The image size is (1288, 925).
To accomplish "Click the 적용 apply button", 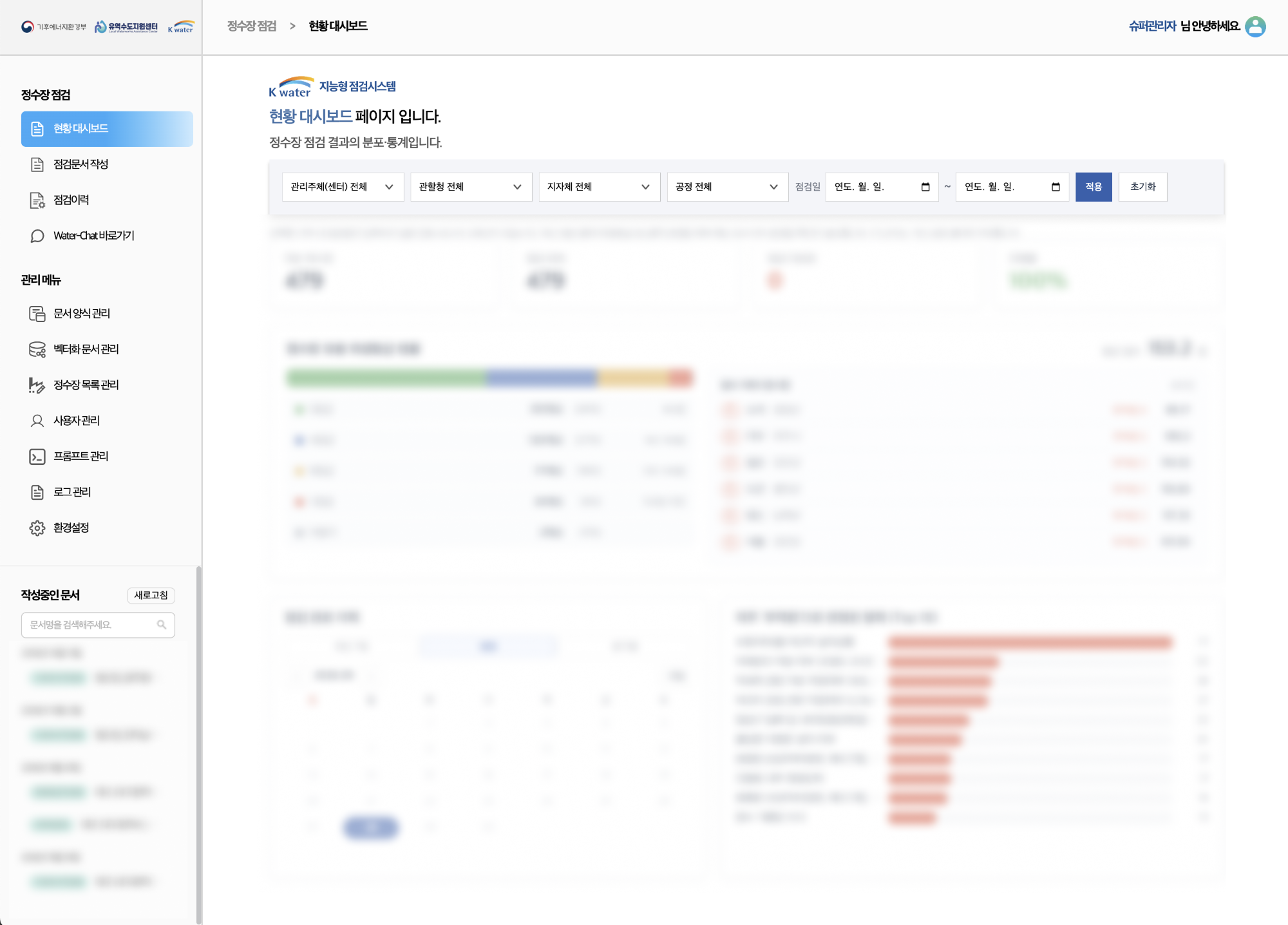I will pyautogui.click(x=1094, y=187).
